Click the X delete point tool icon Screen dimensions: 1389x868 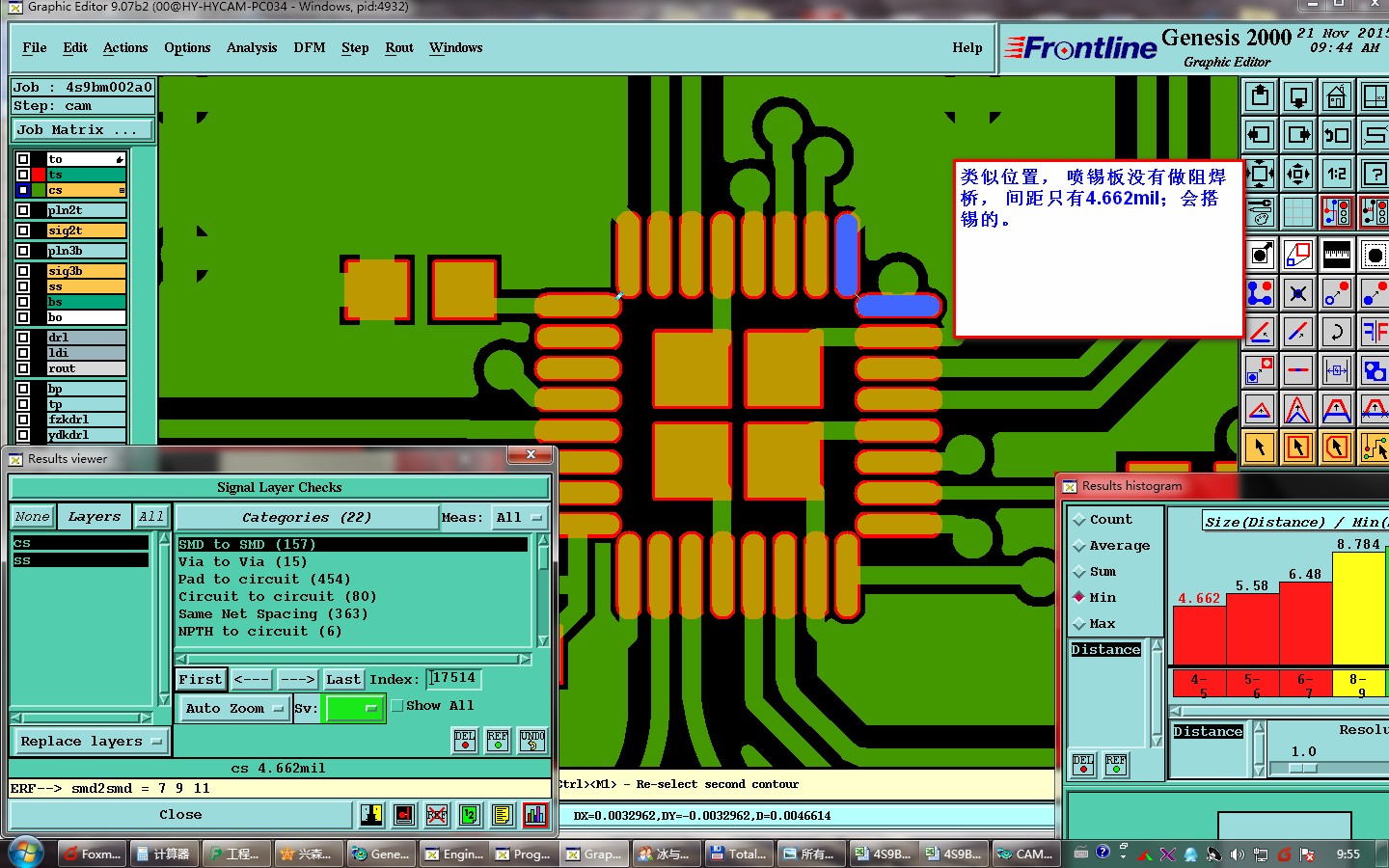pyautogui.click(x=1298, y=293)
